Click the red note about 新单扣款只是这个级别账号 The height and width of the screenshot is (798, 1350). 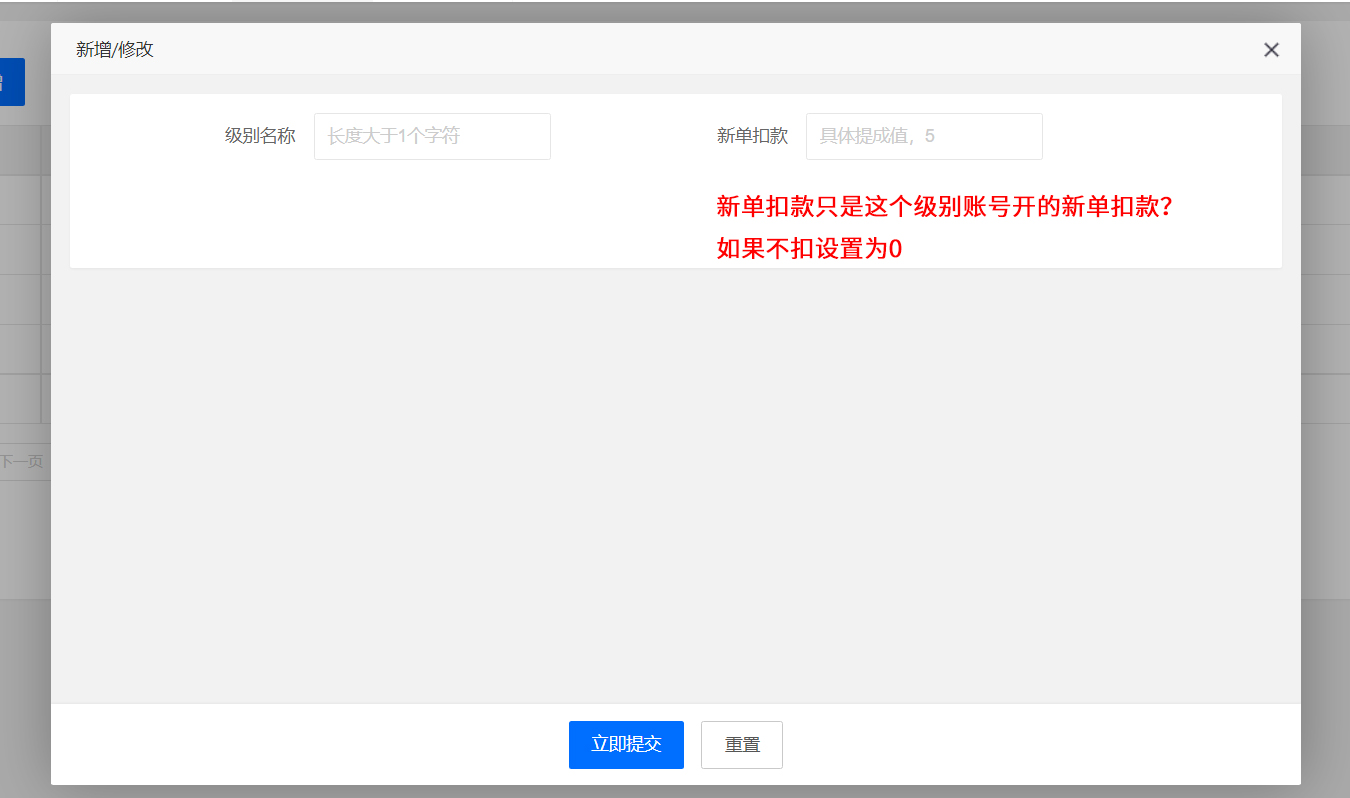point(944,207)
